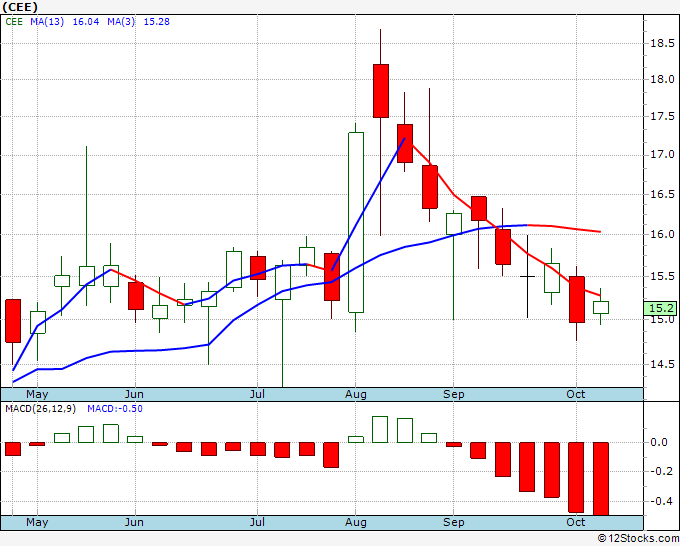The image size is (680, 546).
Task: Click the 18.5 price axis label
Action: (x=662, y=43)
